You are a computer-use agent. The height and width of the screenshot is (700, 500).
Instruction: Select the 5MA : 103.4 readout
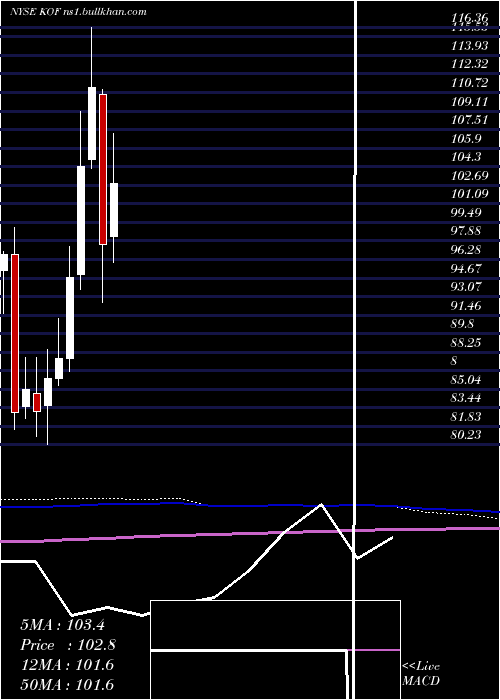point(62,625)
